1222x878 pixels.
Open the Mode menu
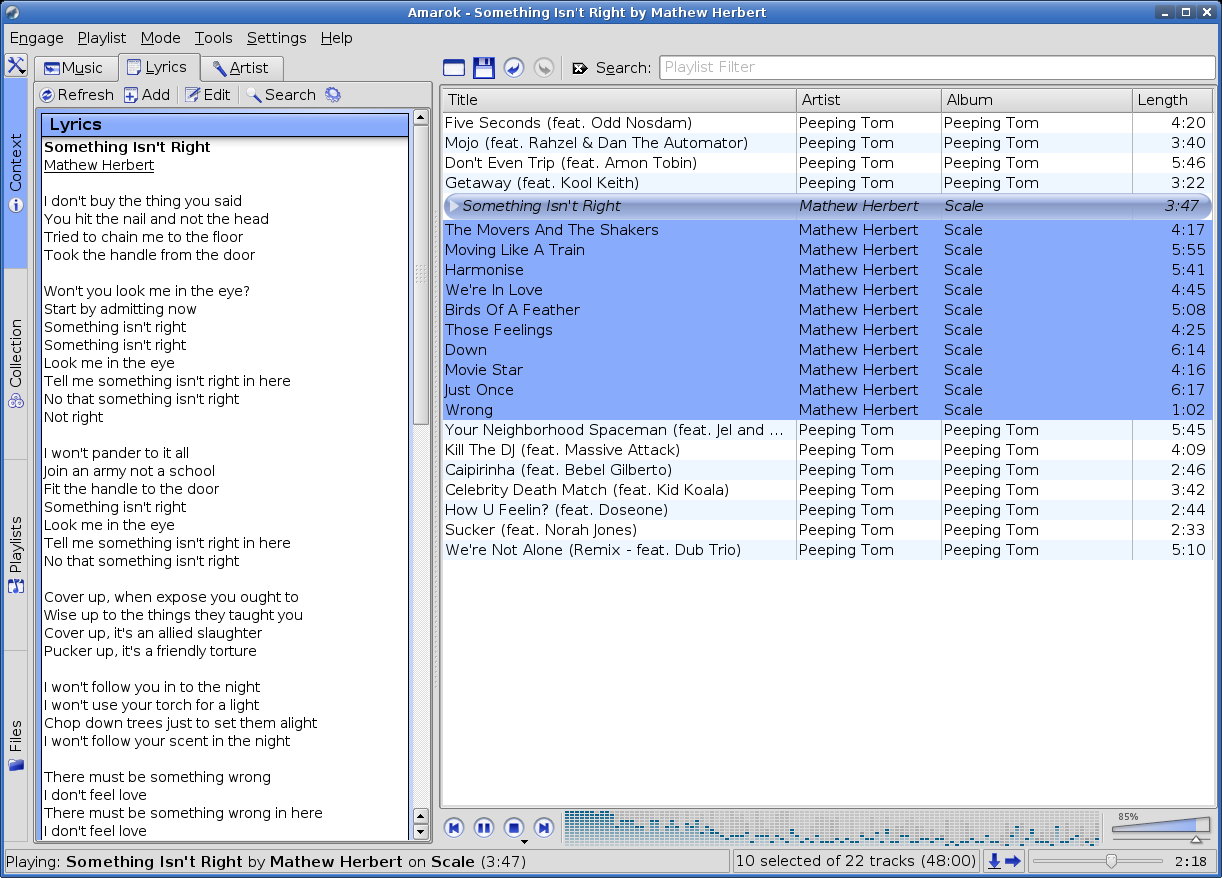pos(160,38)
